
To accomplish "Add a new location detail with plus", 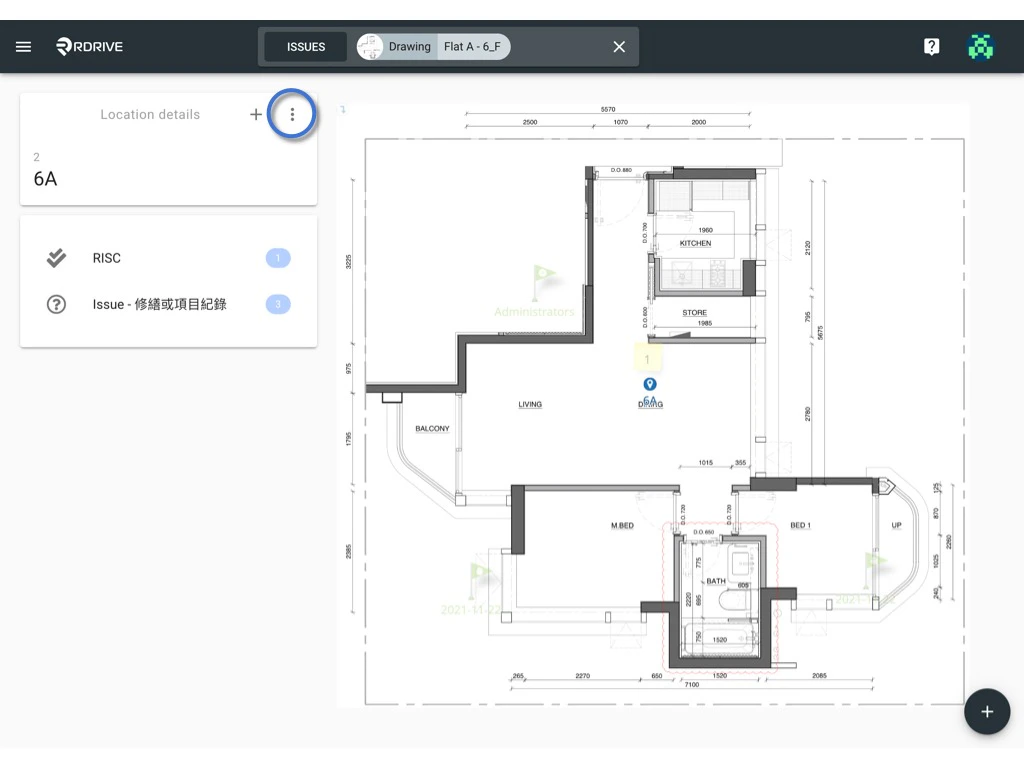I will (x=256, y=115).
